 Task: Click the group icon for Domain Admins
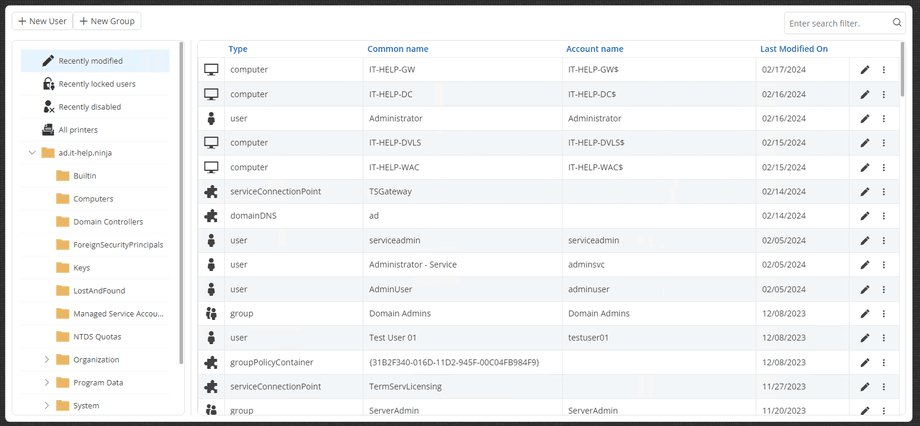211,313
